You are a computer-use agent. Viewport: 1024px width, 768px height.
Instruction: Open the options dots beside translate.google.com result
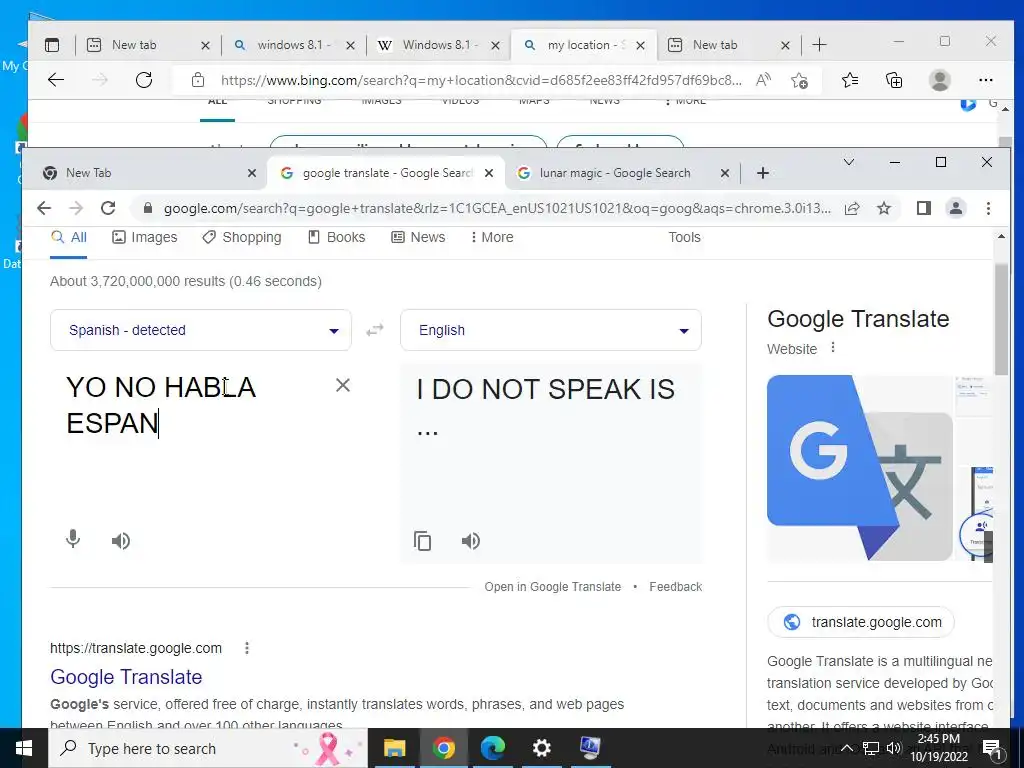click(247, 648)
